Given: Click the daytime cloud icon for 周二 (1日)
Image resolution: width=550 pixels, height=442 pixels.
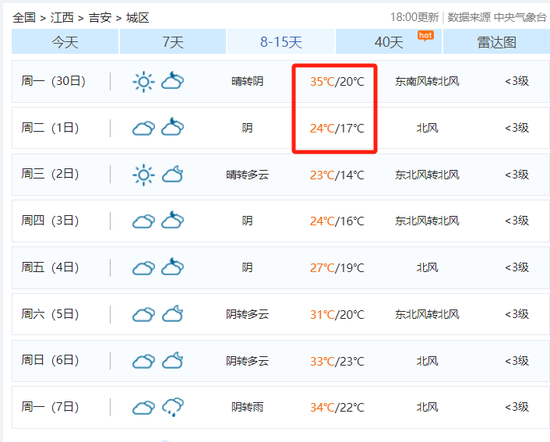Looking at the screenshot, I should [143, 128].
